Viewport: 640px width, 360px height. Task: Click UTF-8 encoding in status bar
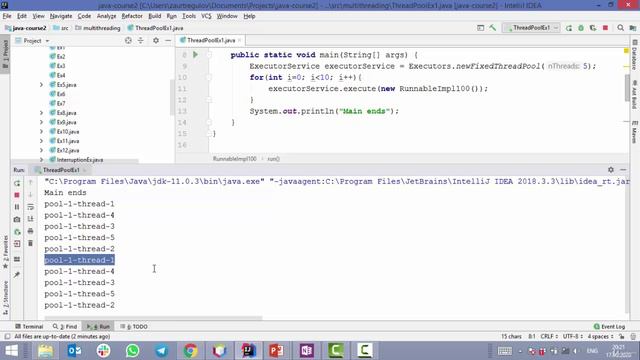pyautogui.click(x=572, y=337)
